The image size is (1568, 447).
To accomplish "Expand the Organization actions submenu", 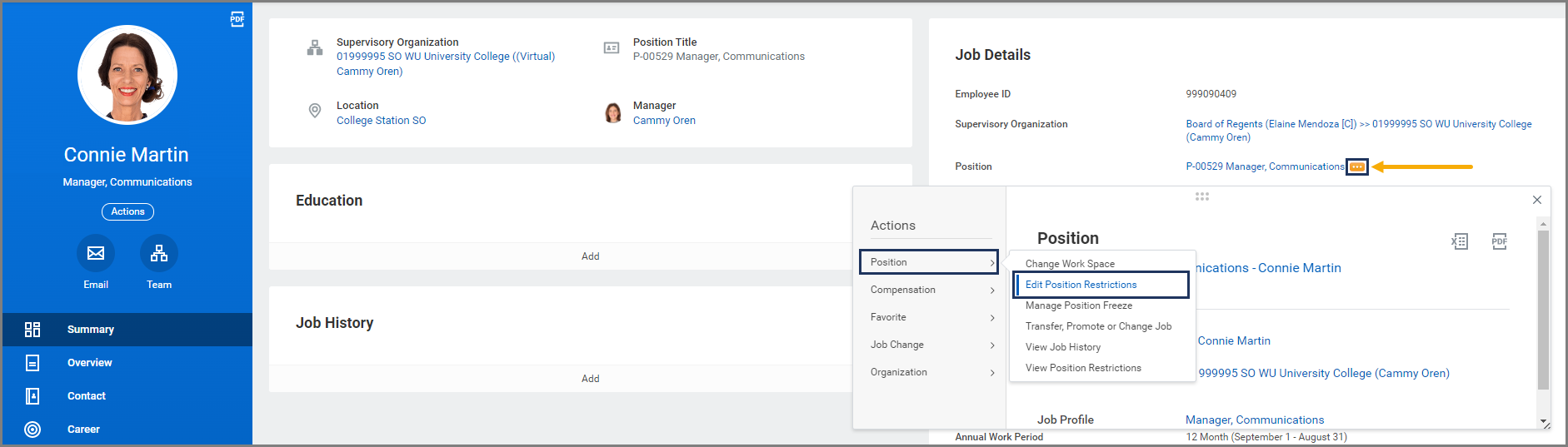I will tap(929, 372).
